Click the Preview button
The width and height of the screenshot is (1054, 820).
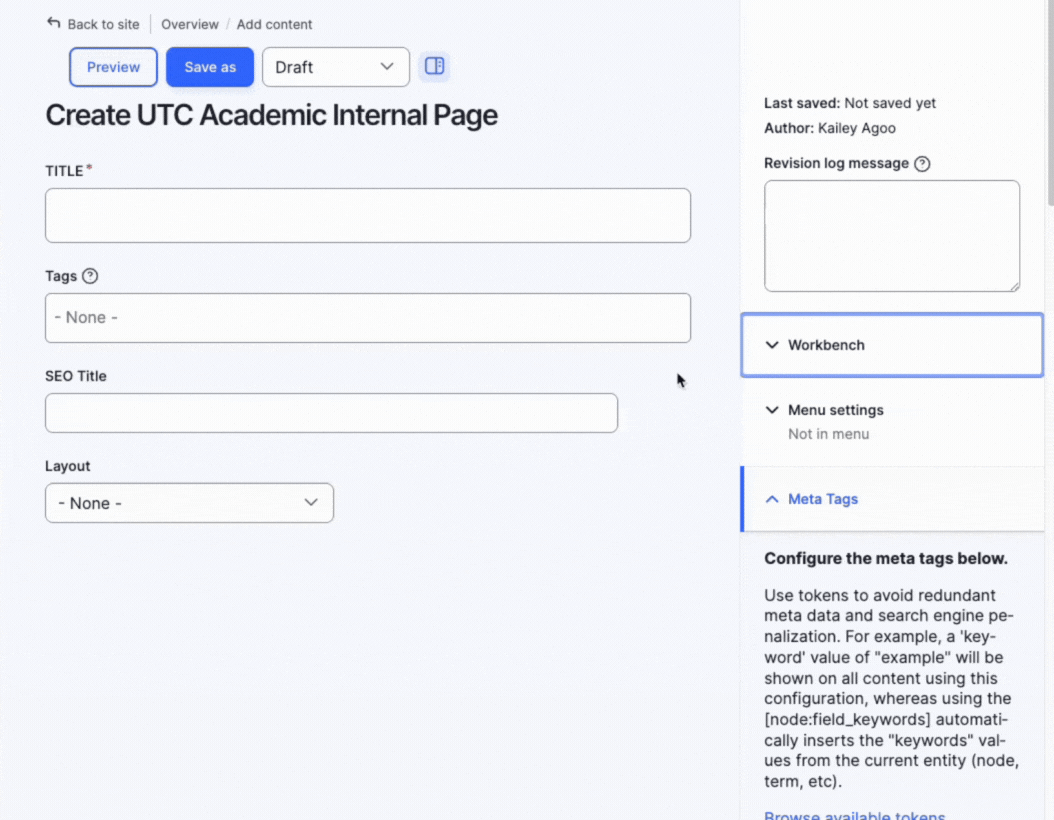pos(113,67)
